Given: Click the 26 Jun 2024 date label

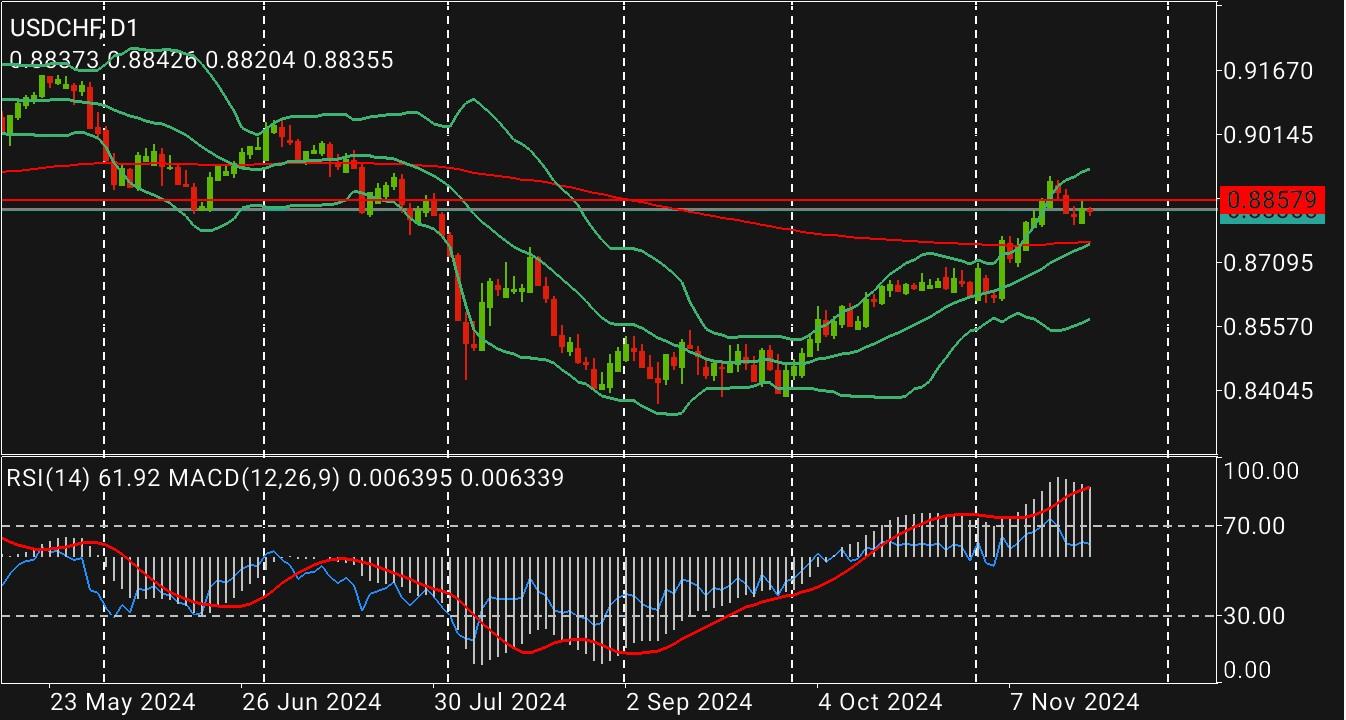Looking at the screenshot, I should [x=310, y=702].
